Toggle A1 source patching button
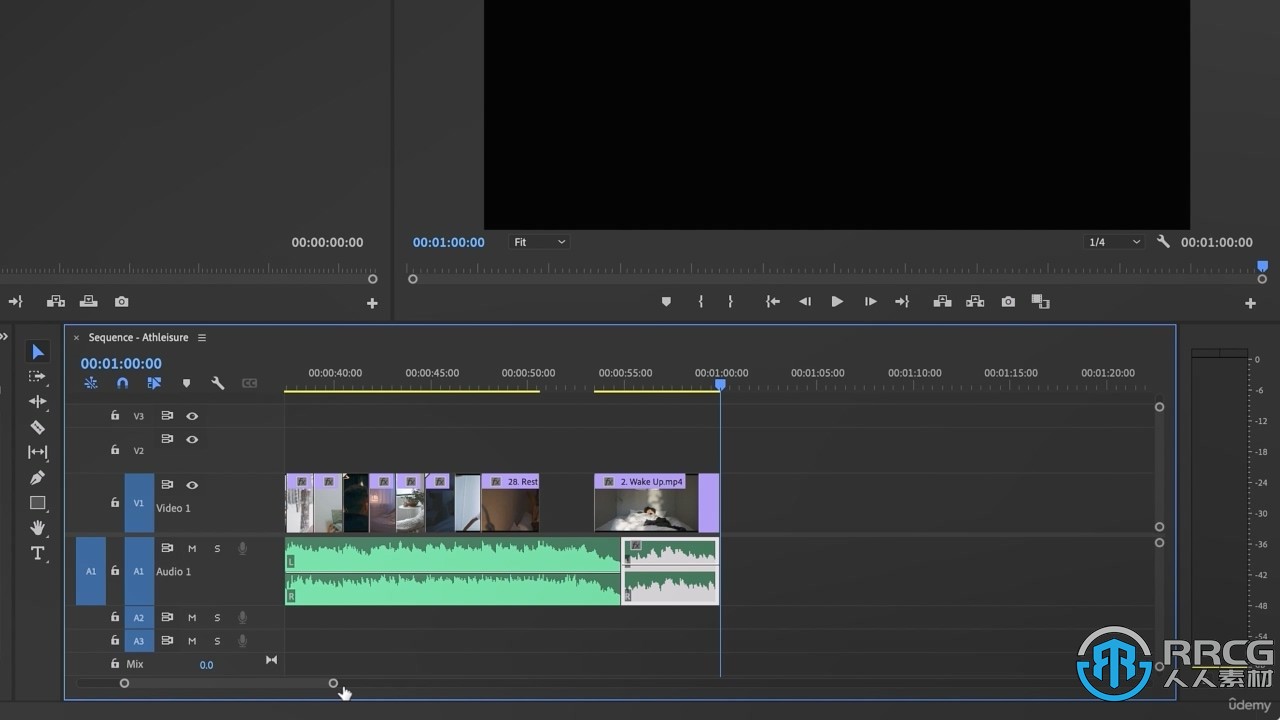The height and width of the screenshot is (720, 1280). tap(91, 571)
